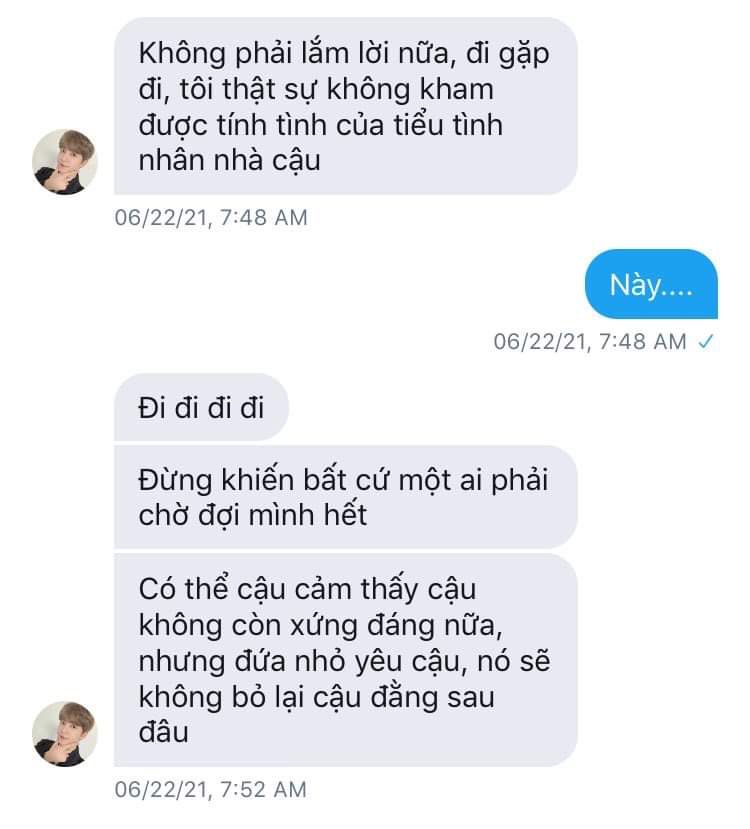The image size is (750, 829).
Task: Click 'không bỏ lại cậu đằng sau' line
Action: pos(316,697)
